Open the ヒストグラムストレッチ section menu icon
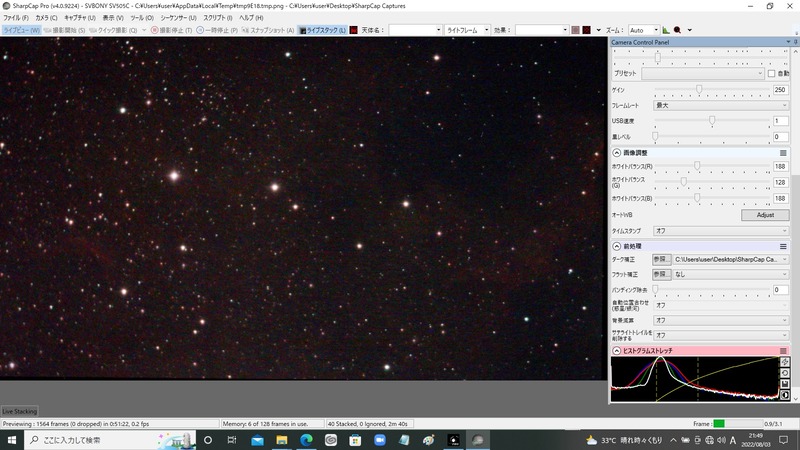This screenshot has height=450, width=800. [783, 351]
